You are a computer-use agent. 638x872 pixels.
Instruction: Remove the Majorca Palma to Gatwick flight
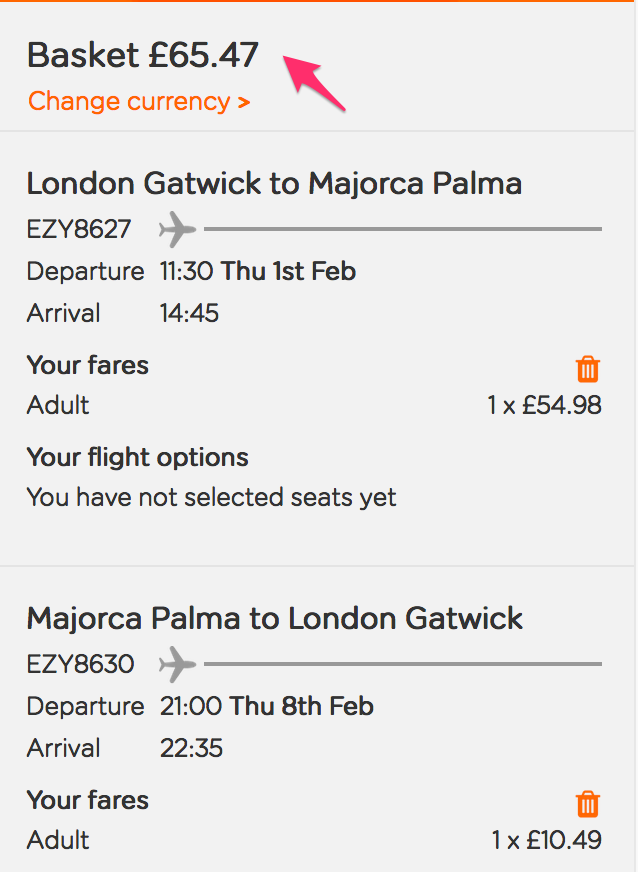(588, 803)
